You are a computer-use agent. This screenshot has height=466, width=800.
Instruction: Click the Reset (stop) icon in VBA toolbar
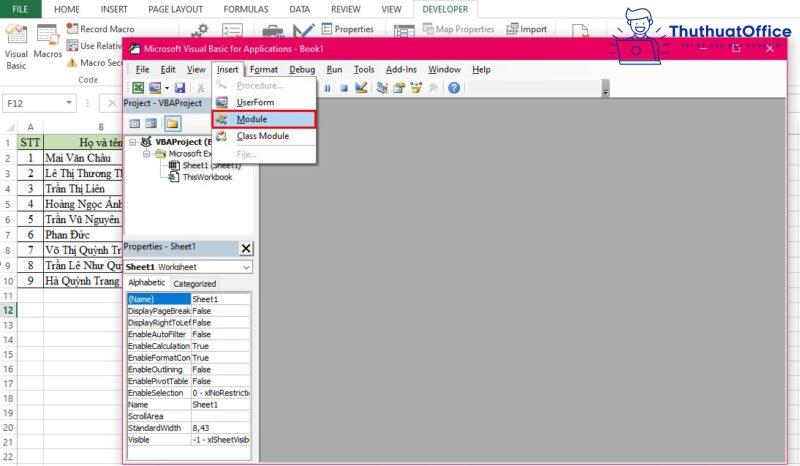[x=344, y=88]
